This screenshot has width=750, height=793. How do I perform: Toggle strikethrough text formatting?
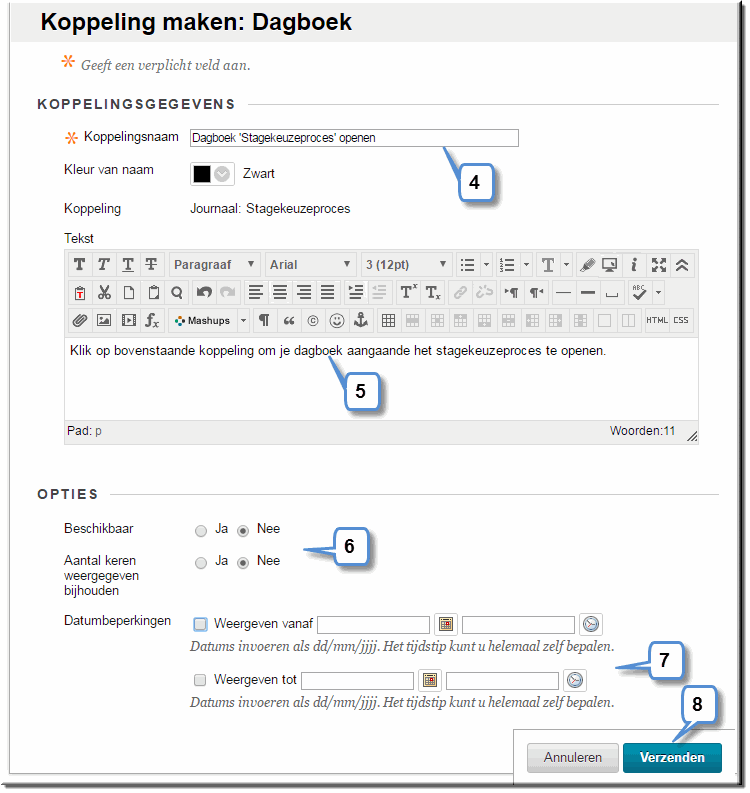point(151,265)
